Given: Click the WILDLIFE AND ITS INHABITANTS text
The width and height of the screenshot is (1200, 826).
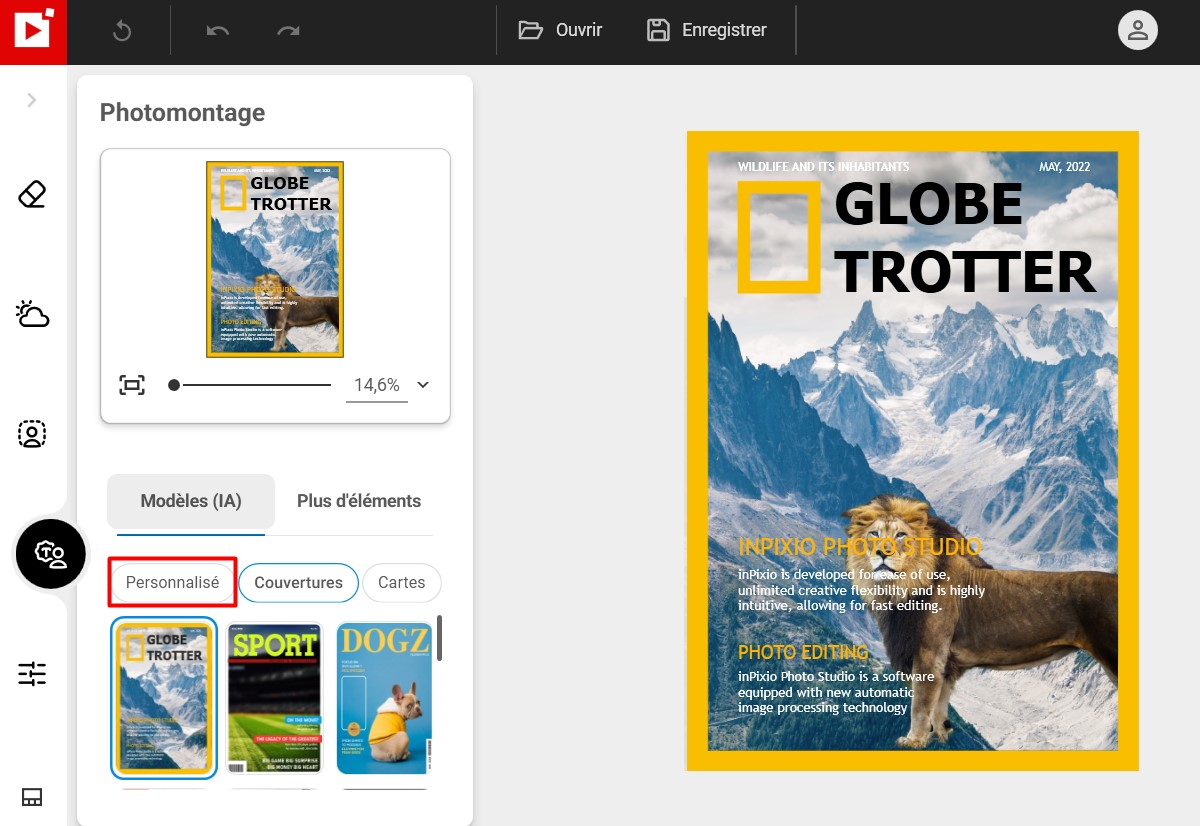Looking at the screenshot, I should pyautogui.click(x=824, y=166).
